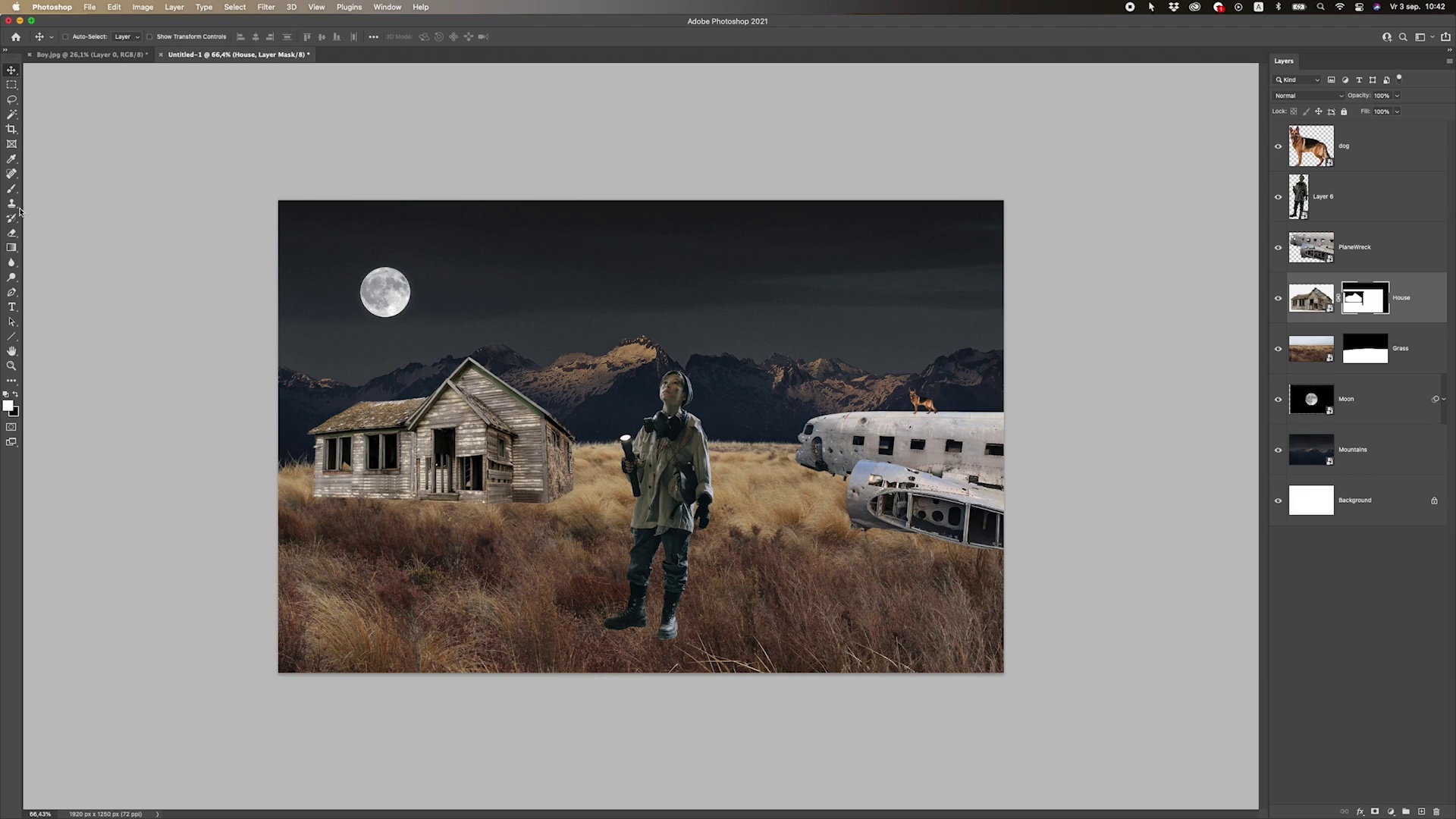Select the Eraser tool

pyautogui.click(x=11, y=233)
